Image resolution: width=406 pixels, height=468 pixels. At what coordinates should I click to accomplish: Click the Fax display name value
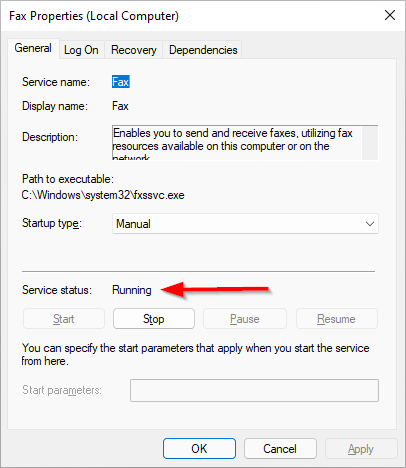click(120, 106)
